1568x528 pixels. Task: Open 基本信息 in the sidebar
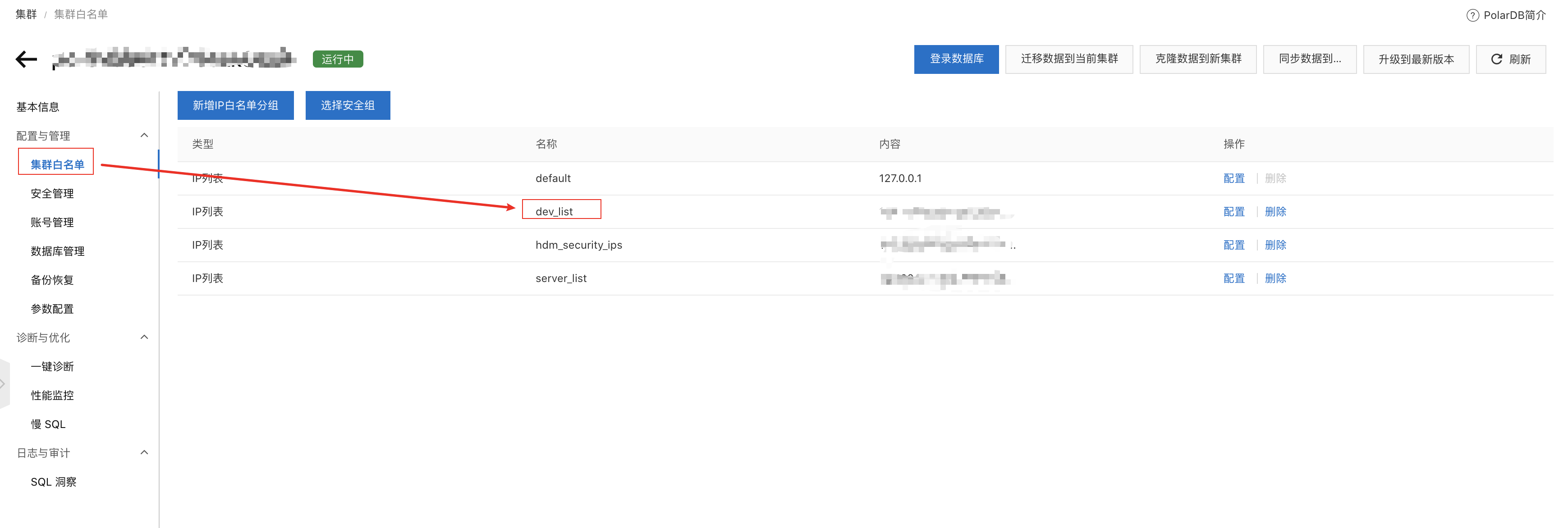click(x=38, y=107)
